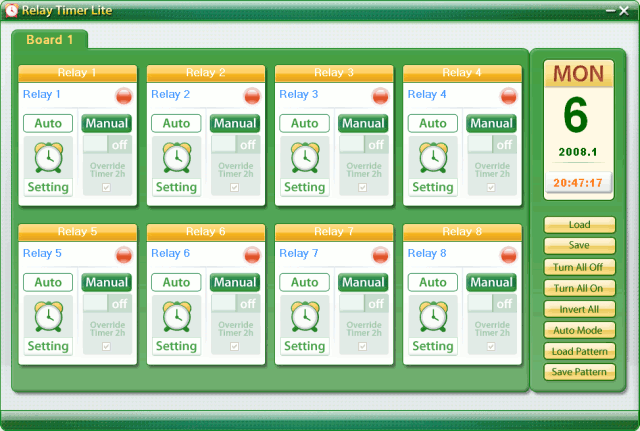Screen dimensions: 640x431
Task: Switch to the Board 1 tab
Action: coord(49,40)
